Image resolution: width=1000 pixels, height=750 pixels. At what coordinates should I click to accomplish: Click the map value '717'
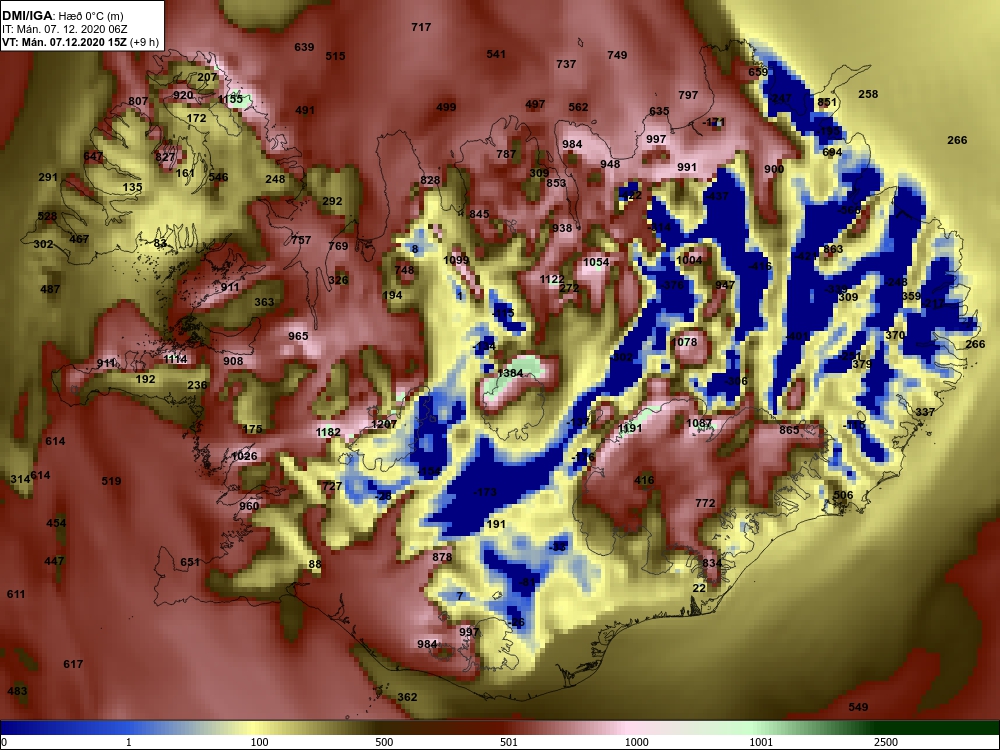click(421, 27)
